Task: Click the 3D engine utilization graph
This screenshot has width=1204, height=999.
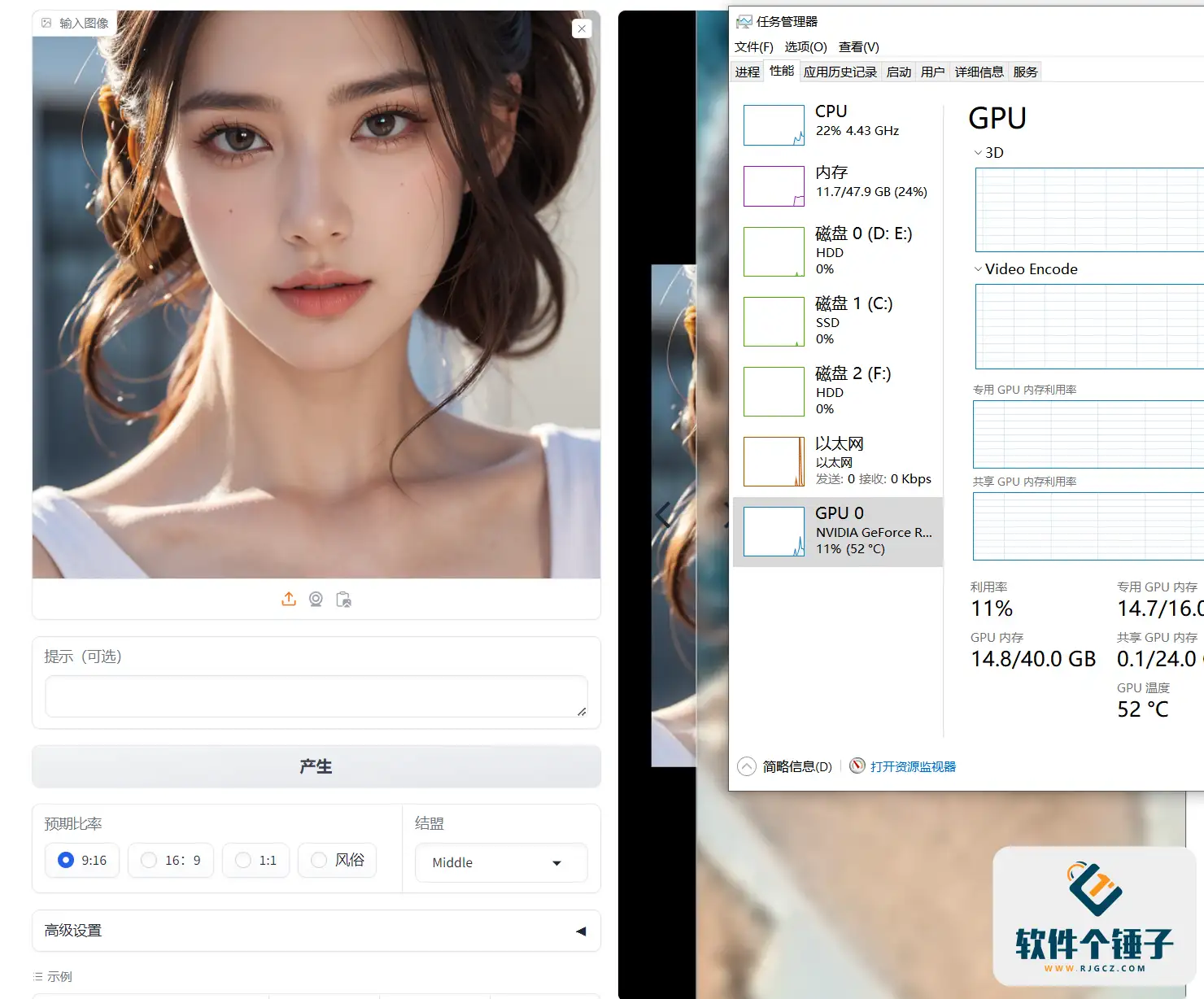Action: click(x=1089, y=210)
